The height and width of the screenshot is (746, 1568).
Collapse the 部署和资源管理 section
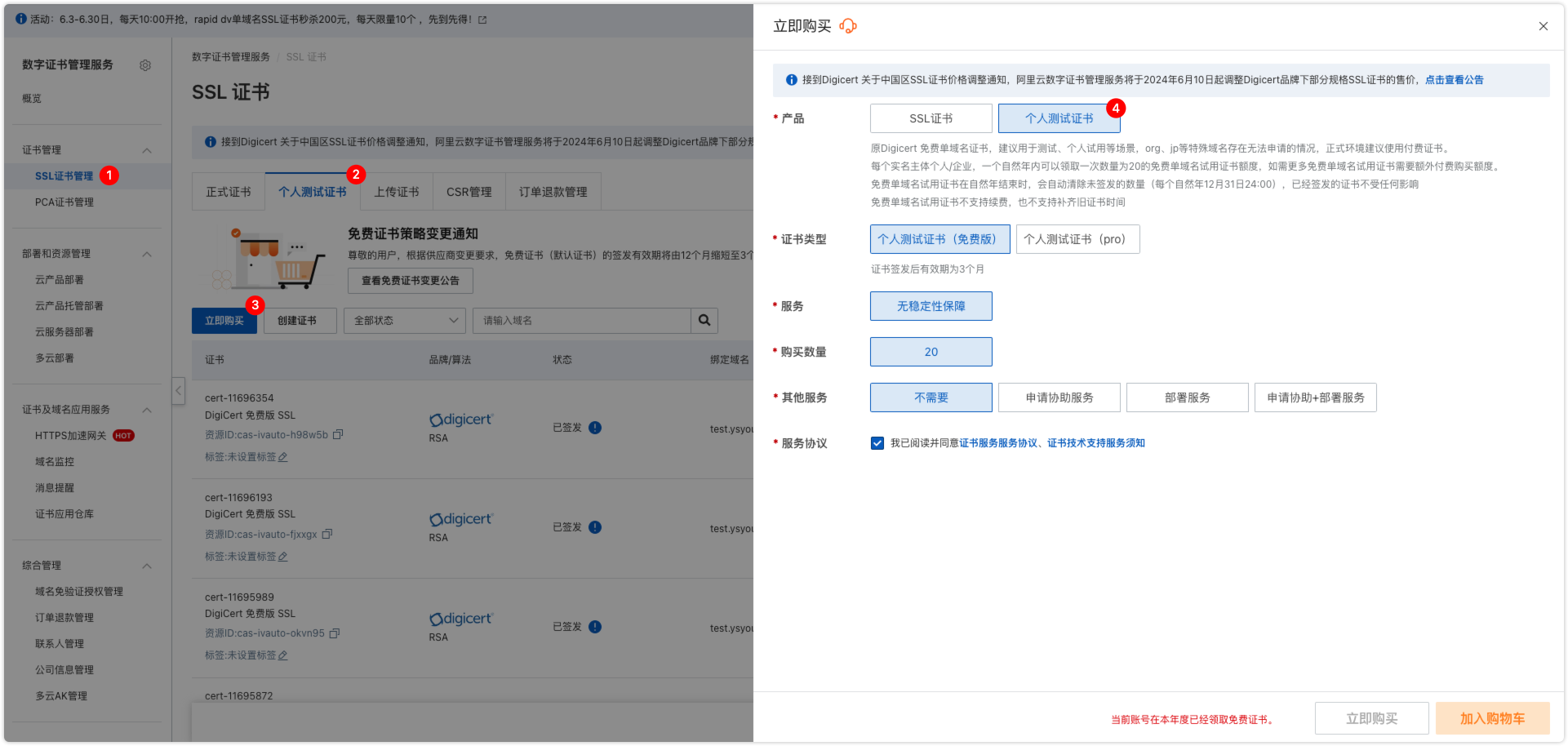point(147,254)
